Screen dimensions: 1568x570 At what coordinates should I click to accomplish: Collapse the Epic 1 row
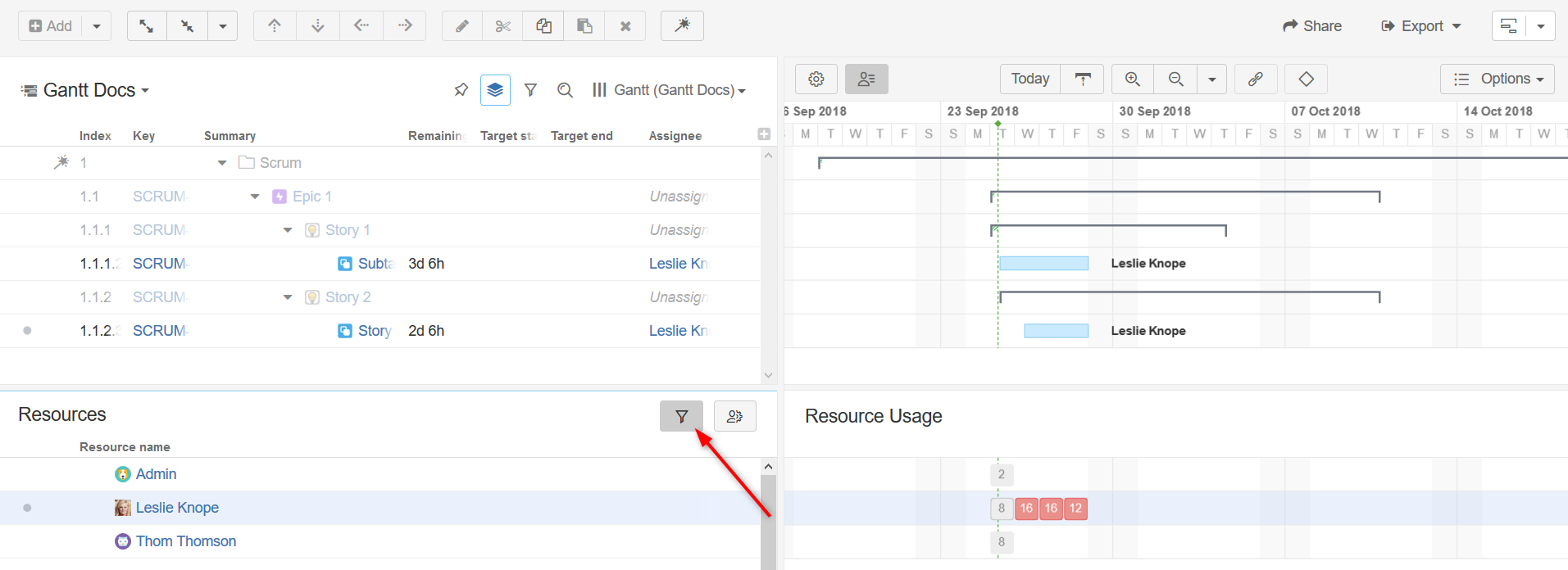[x=255, y=197]
